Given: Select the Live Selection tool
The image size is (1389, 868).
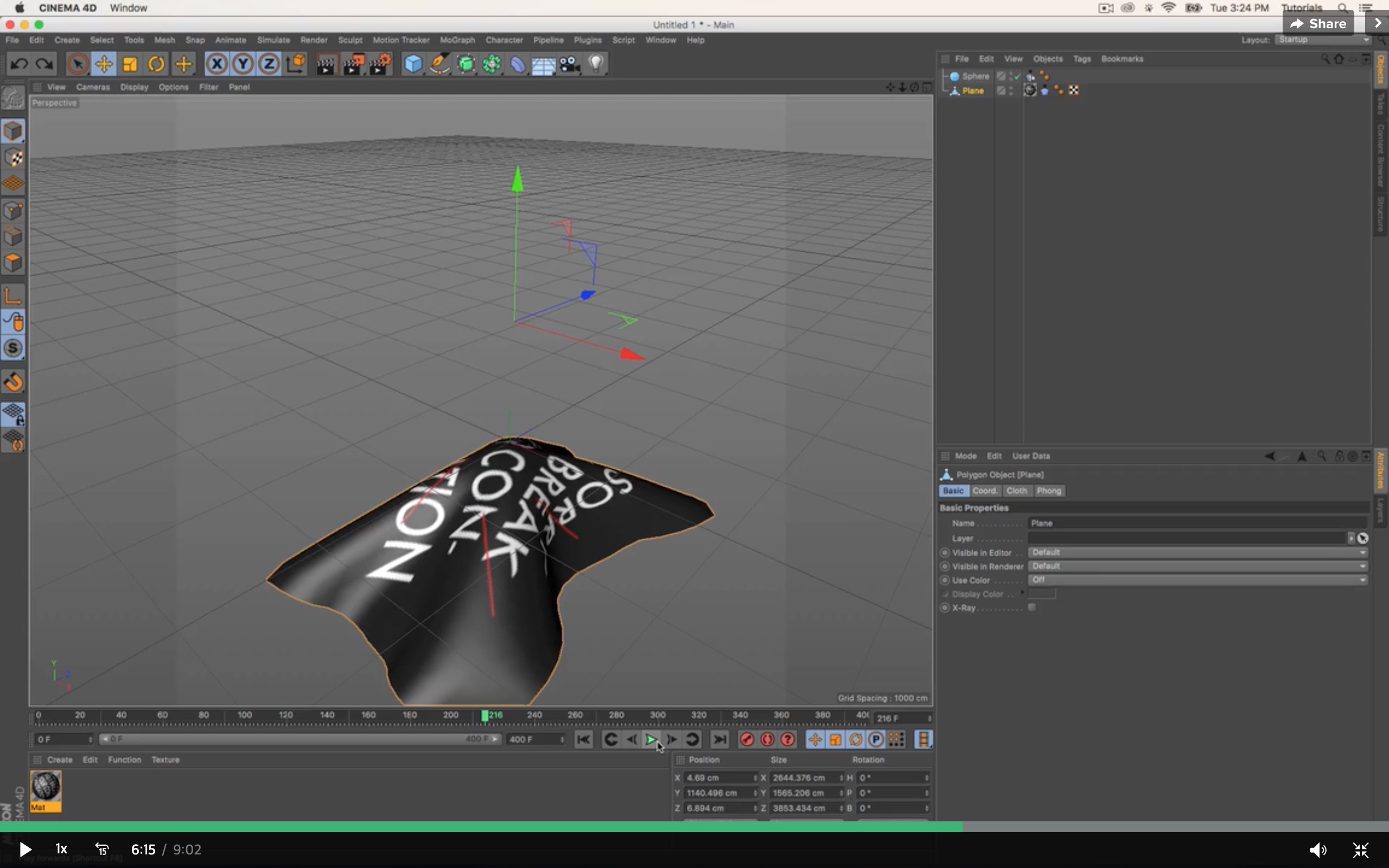Looking at the screenshot, I should click(77, 64).
